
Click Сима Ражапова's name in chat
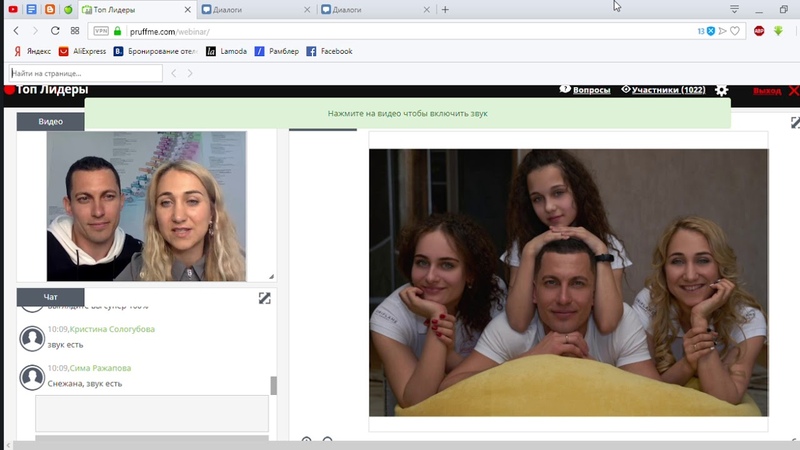(x=100, y=368)
